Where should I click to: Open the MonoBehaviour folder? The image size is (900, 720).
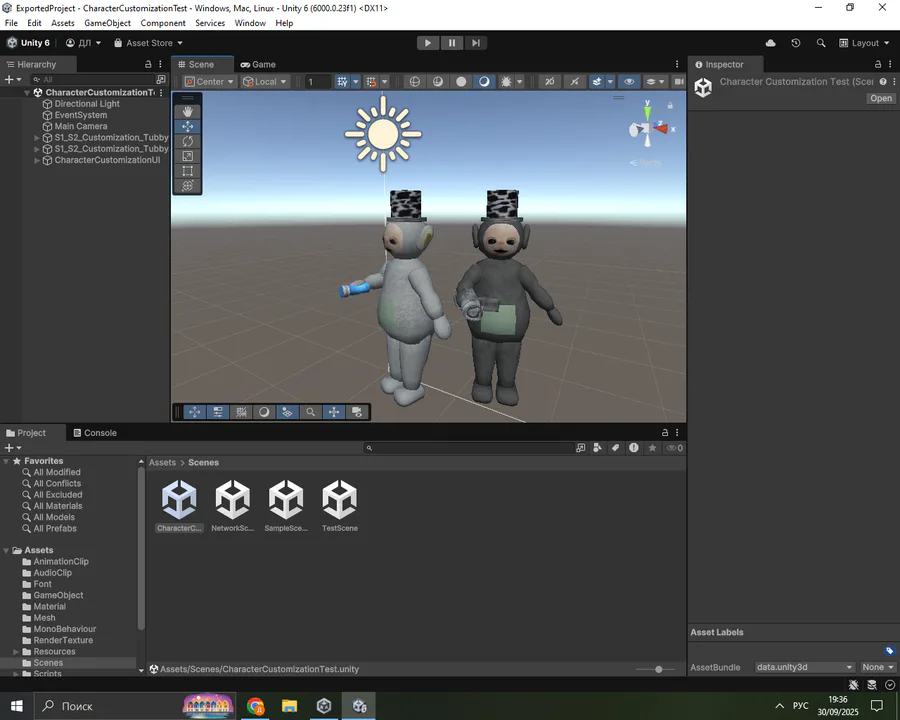(x=64, y=629)
